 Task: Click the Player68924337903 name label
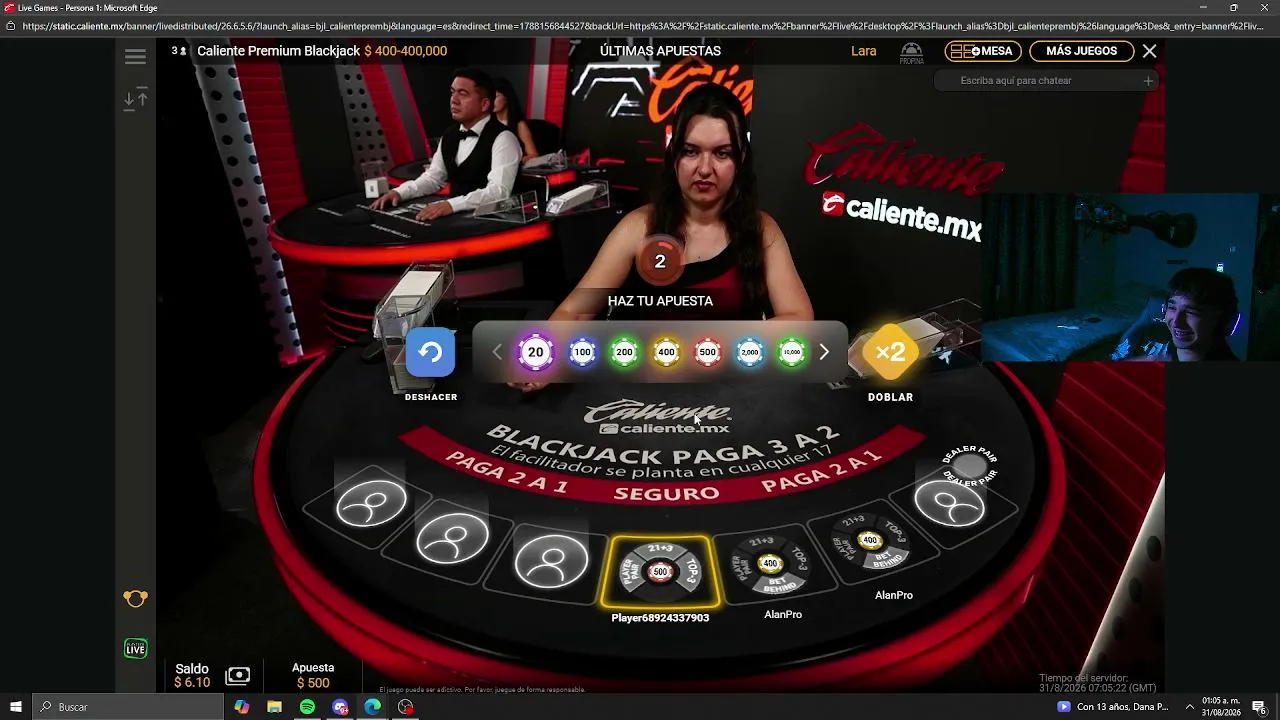tap(660, 618)
